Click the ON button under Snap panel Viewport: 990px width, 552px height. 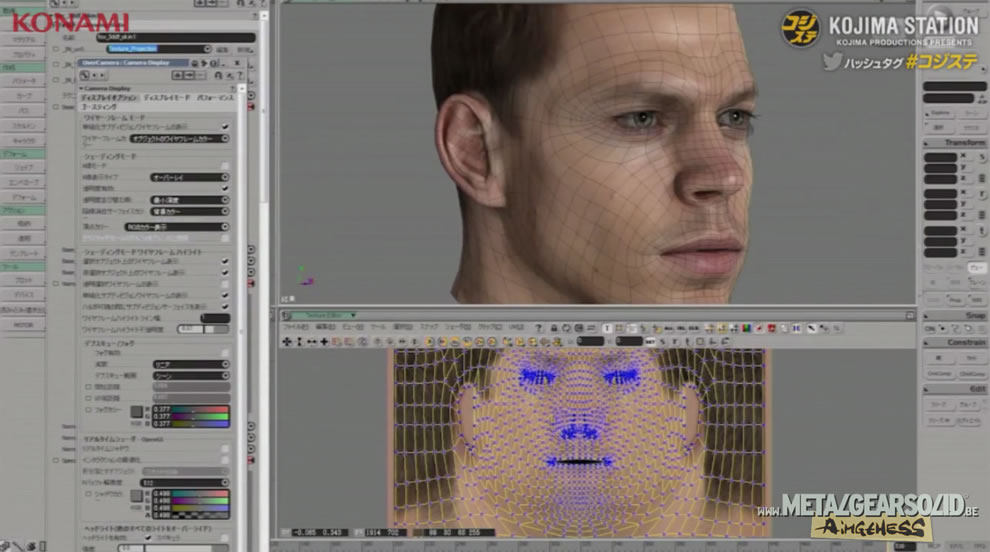click(930, 328)
